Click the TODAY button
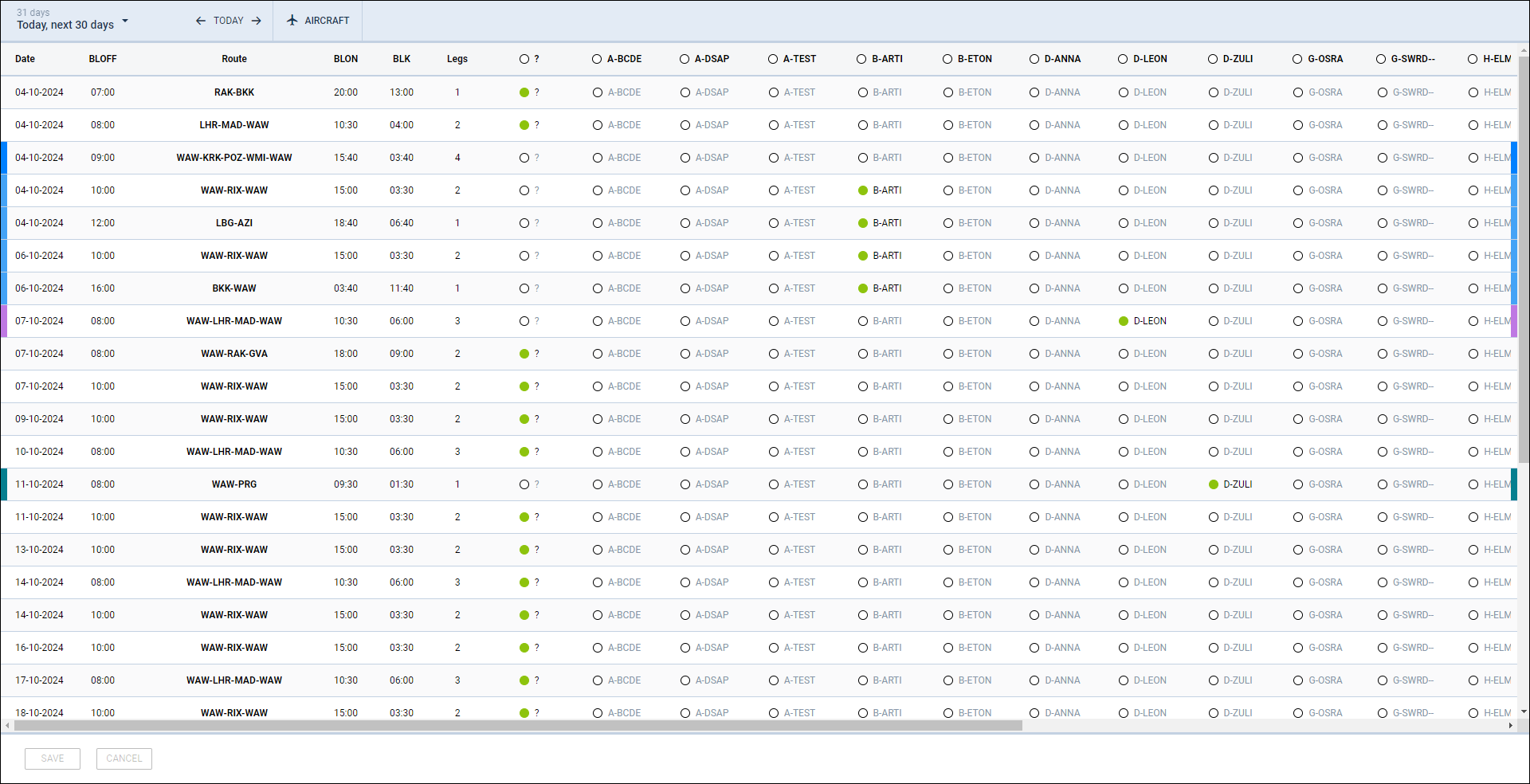 tap(229, 21)
